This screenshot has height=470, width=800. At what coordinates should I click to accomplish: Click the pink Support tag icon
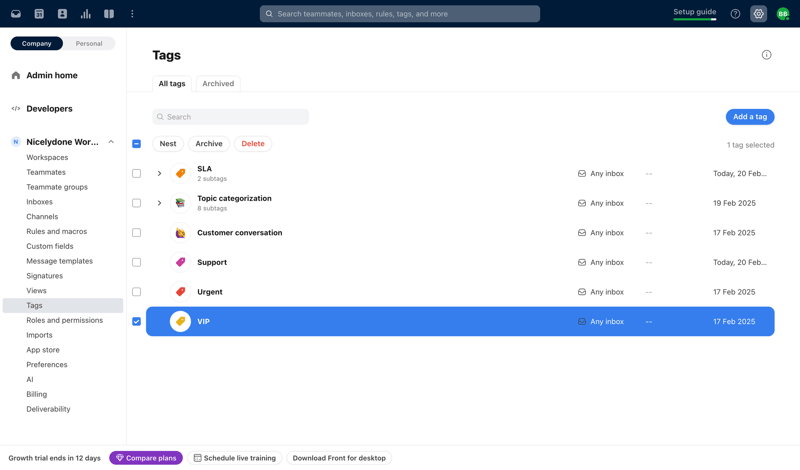coord(180,262)
